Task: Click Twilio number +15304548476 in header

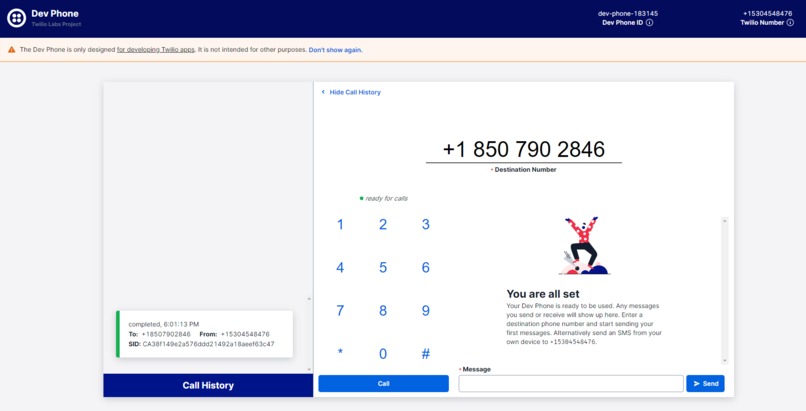Action: pyautogui.click(x=767, y=13)
